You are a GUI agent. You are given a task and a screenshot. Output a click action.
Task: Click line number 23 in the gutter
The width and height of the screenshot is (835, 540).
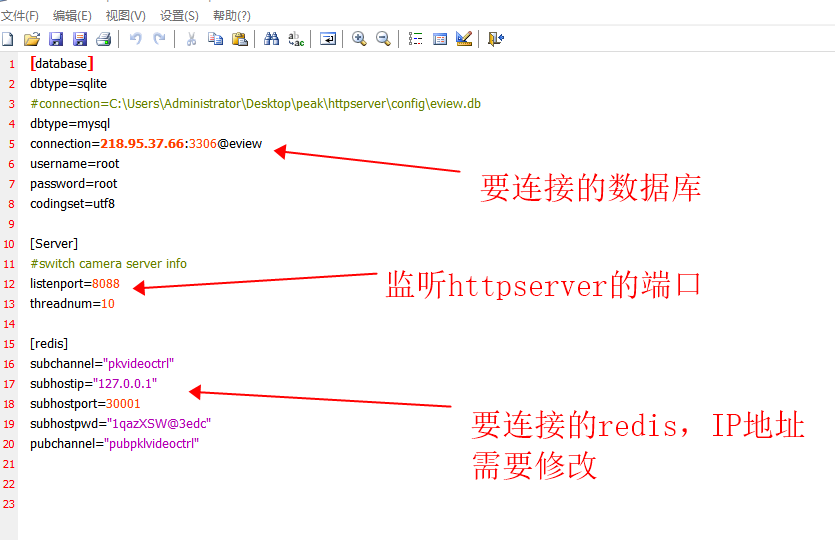pos(9,504)
